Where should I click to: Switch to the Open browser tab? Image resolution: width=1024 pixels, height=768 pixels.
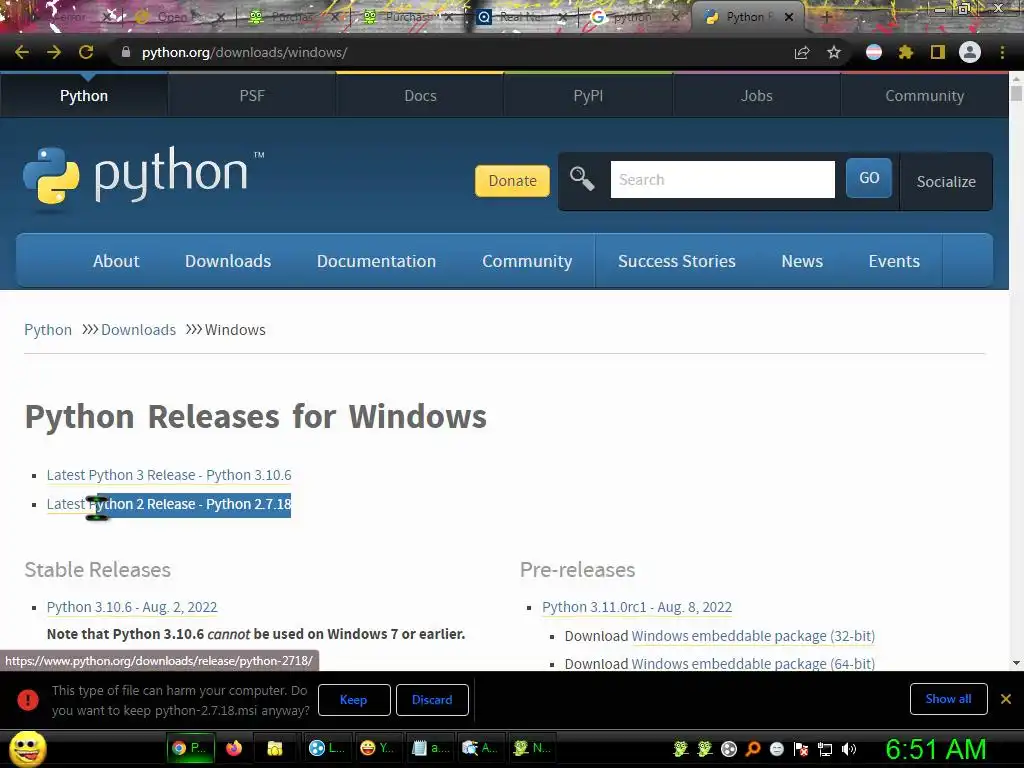[x=178, y=17]
